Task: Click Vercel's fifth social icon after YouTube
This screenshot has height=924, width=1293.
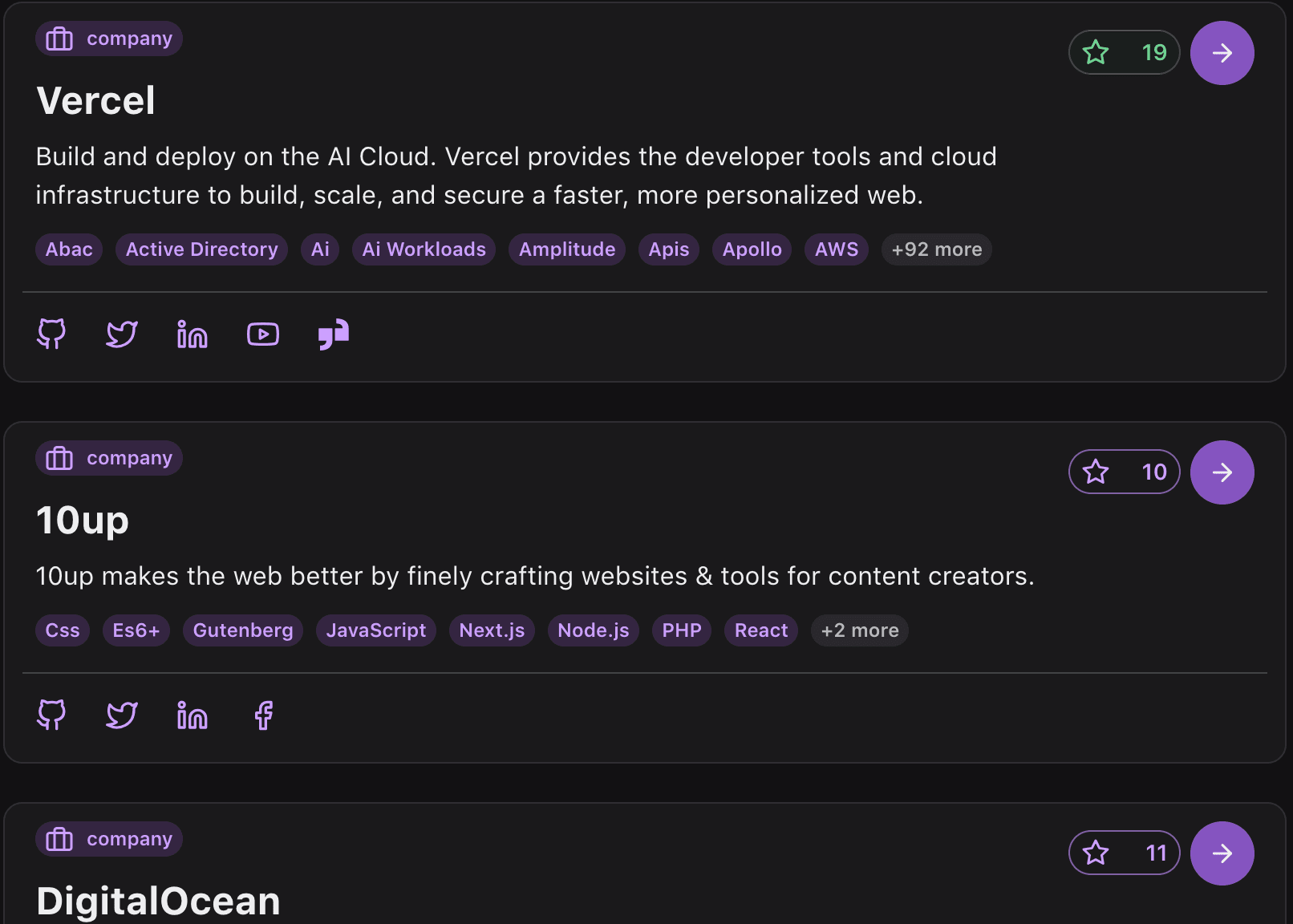Action: [334, 334]
